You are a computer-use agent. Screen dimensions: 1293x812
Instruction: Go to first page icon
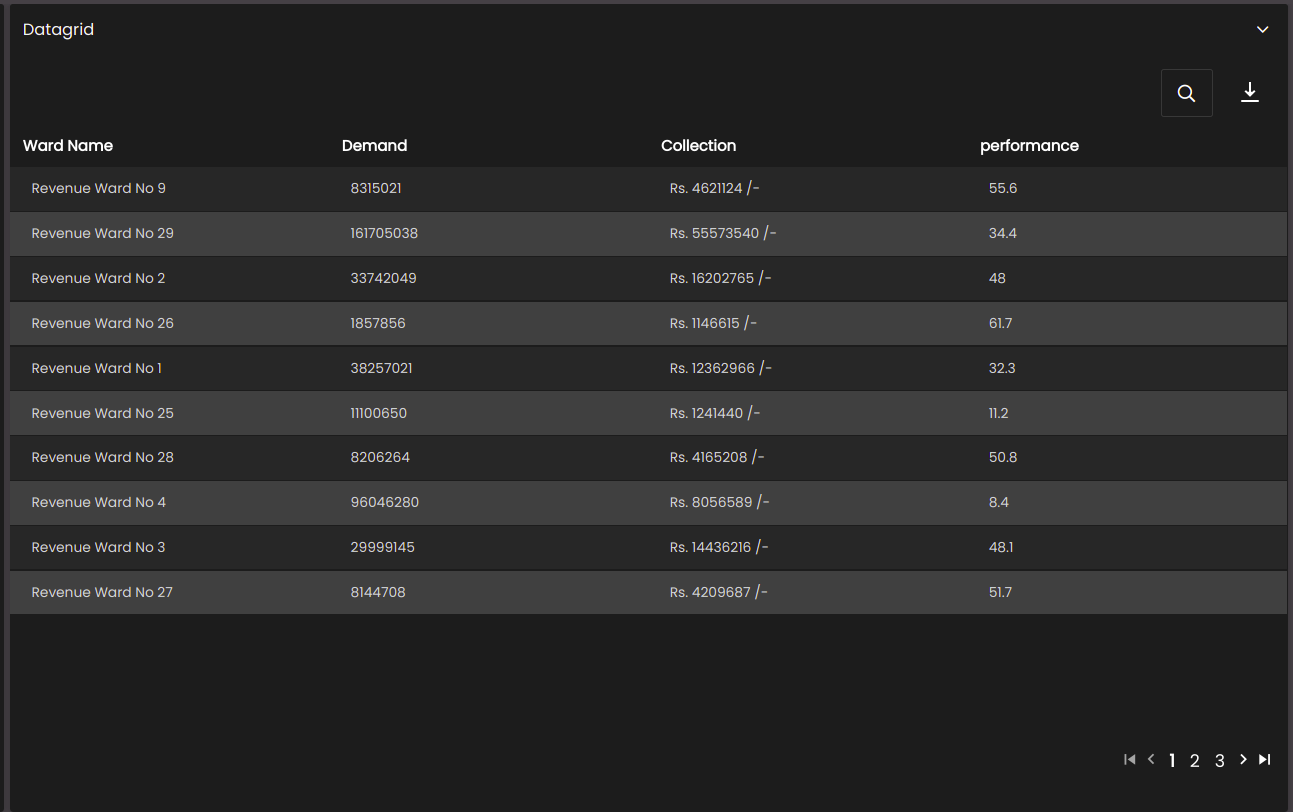(x=1130, y=760)
